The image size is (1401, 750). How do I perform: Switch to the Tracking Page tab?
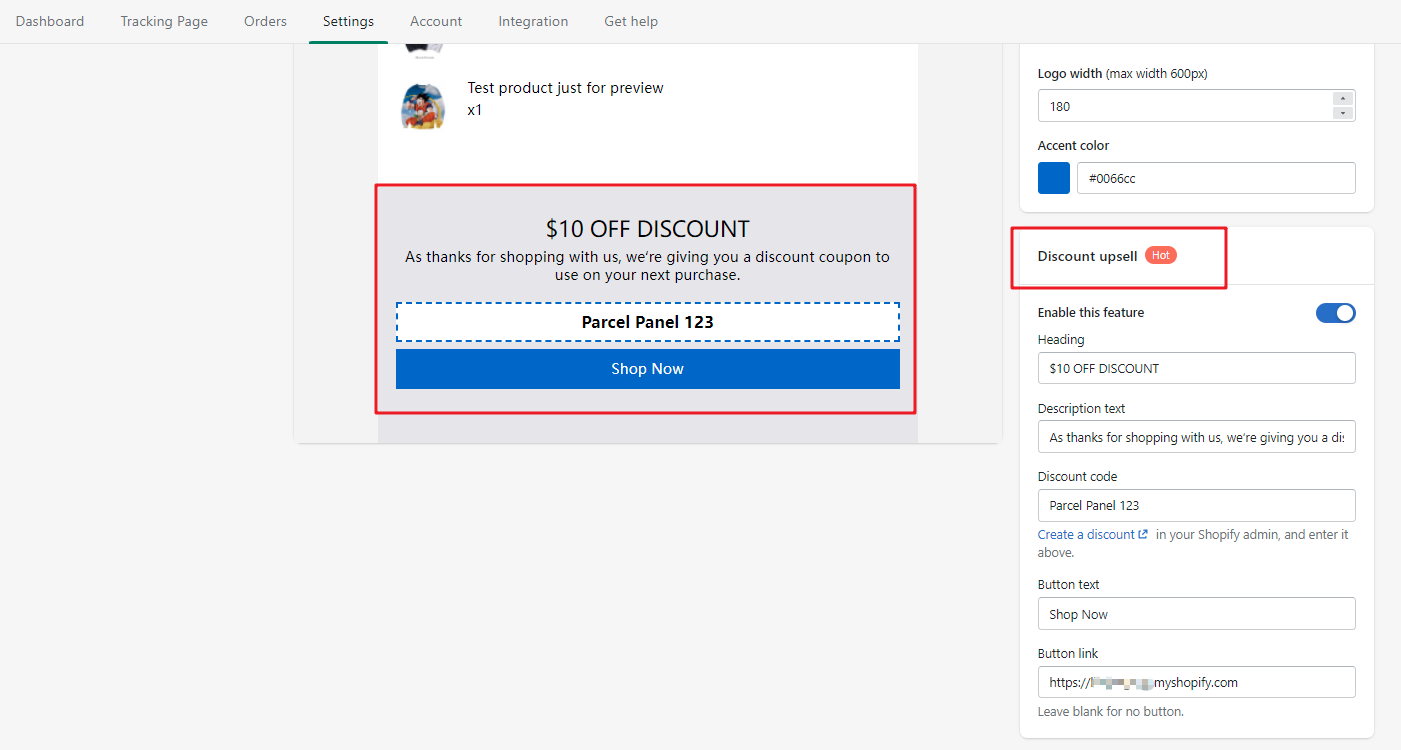(x=164, y=21)
